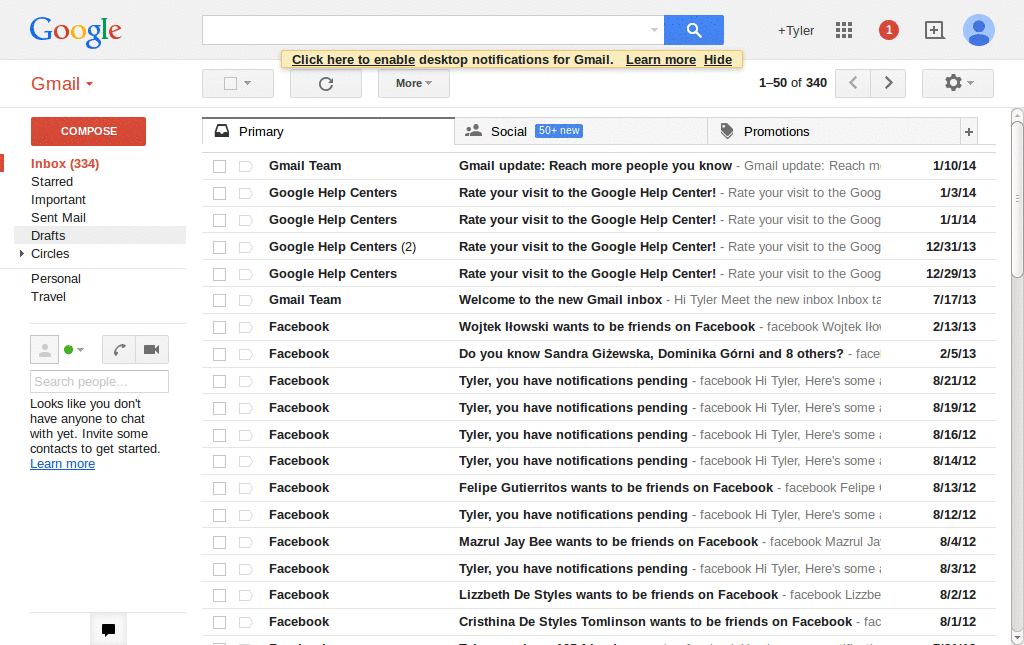Toggle the select-all checkbox in toolbar
Image resolution: width=1024 pixels, height=645 pixels.
click(230, 84)
